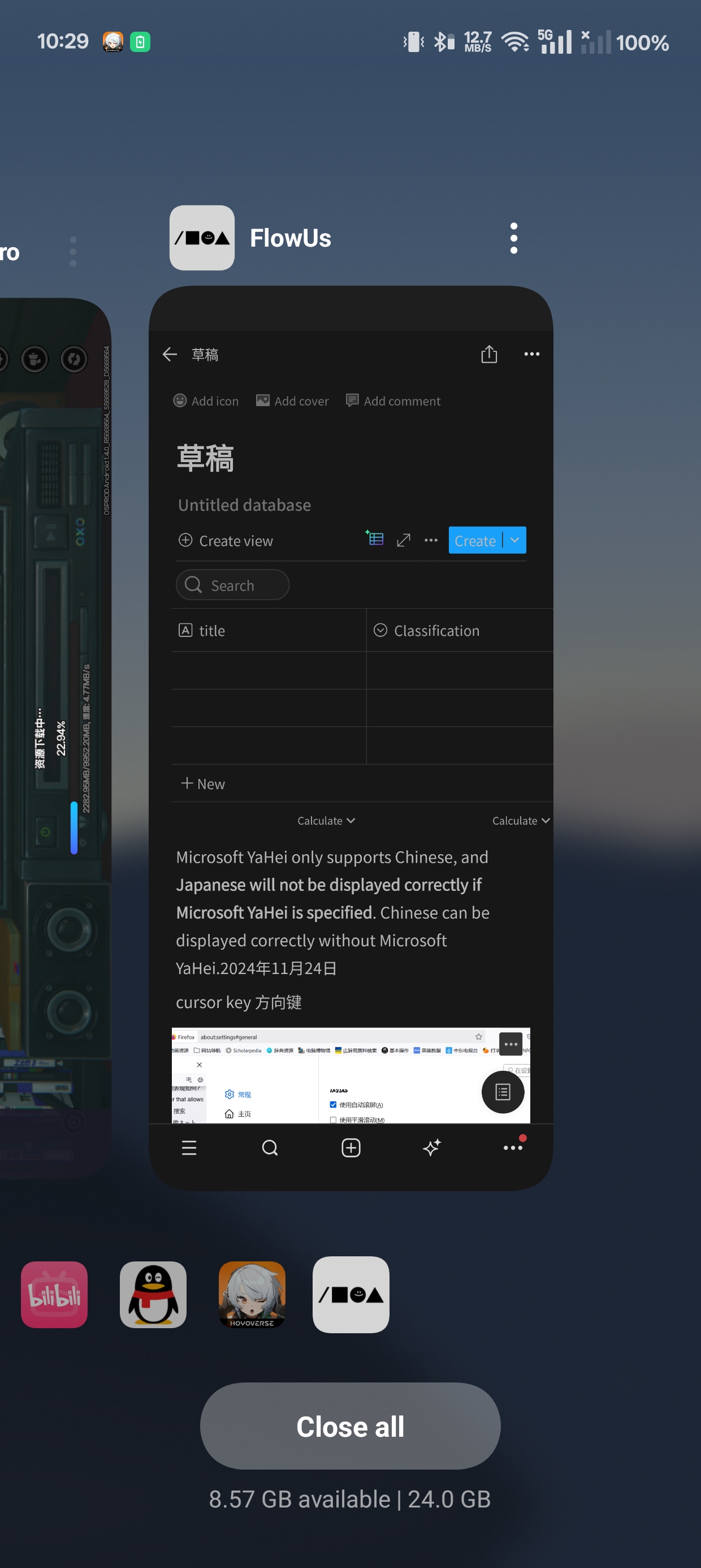Screen dimensions: 701x1568
Task: Tap the green battery saver status icon
Action: (140, 42)
